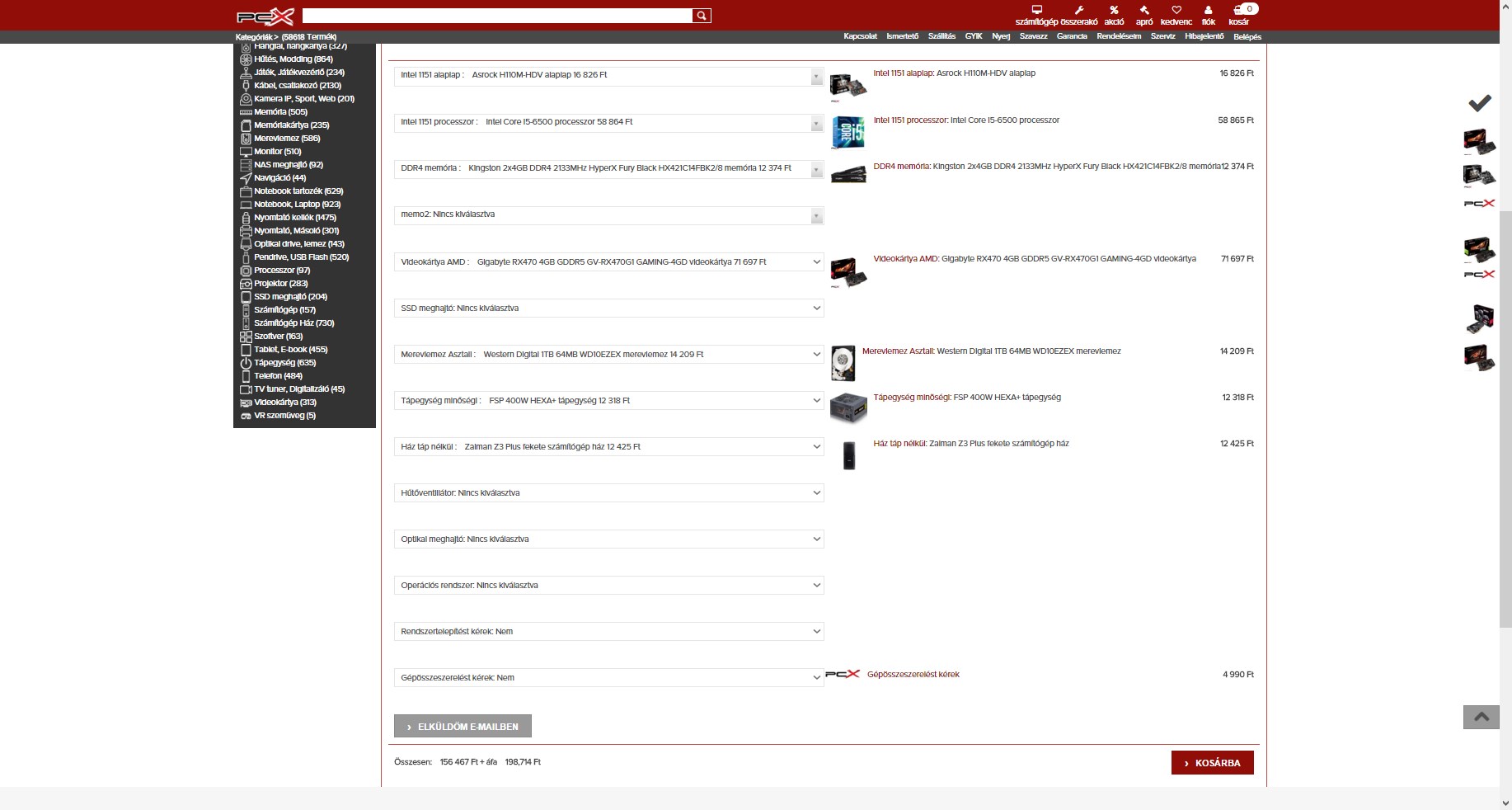Click the KOSÁRBA button
Viewport: 1512px width, 810px height.
[x=1212, y=763]
